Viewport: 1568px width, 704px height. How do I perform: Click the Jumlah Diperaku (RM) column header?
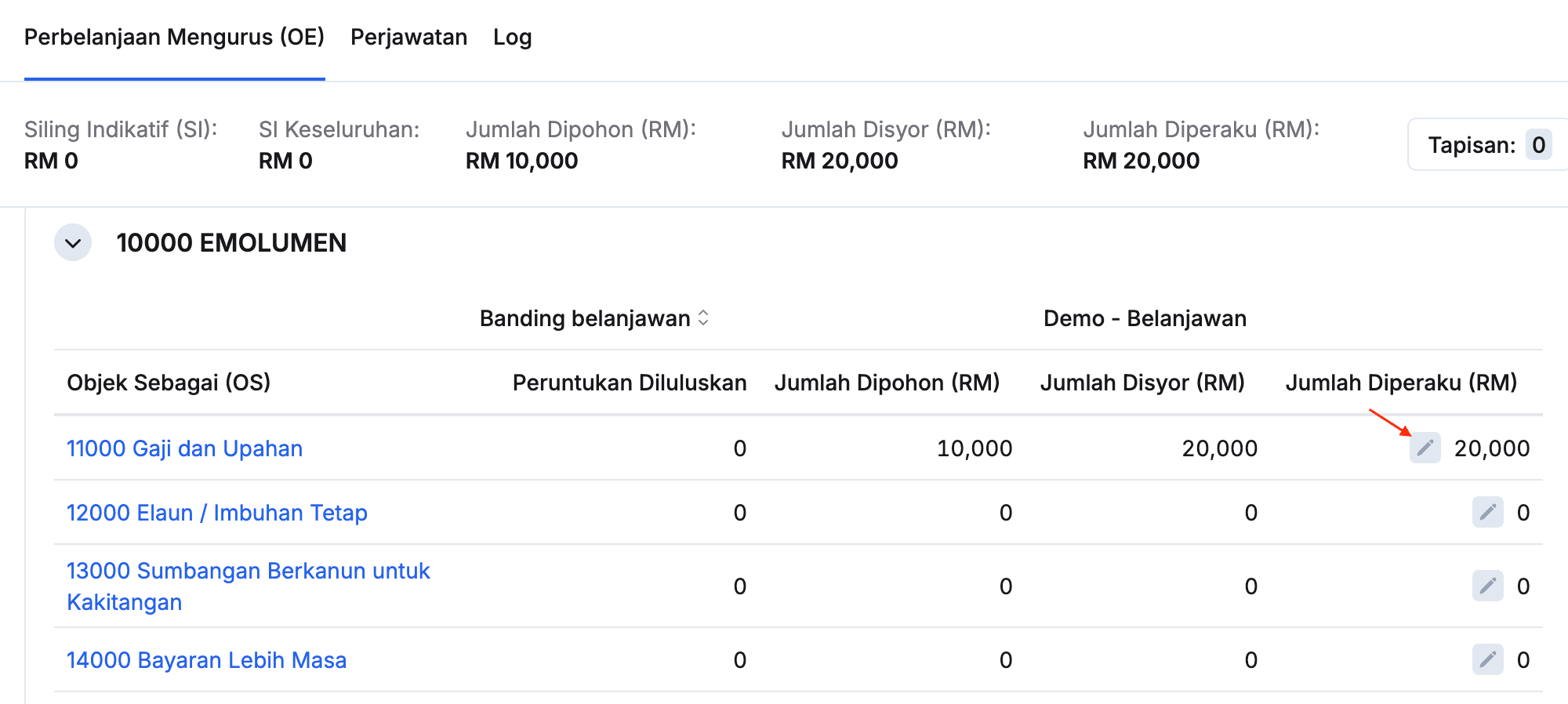pyautogui.click(x=1401, y=383)
